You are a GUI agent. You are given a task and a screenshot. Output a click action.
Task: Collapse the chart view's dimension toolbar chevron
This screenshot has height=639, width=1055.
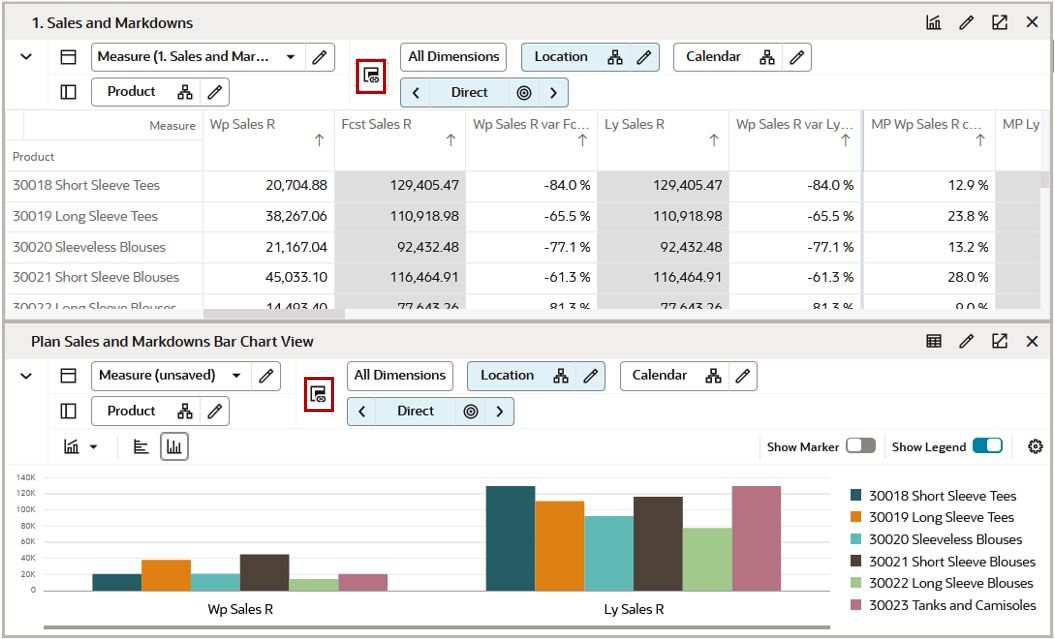point(26,375)
